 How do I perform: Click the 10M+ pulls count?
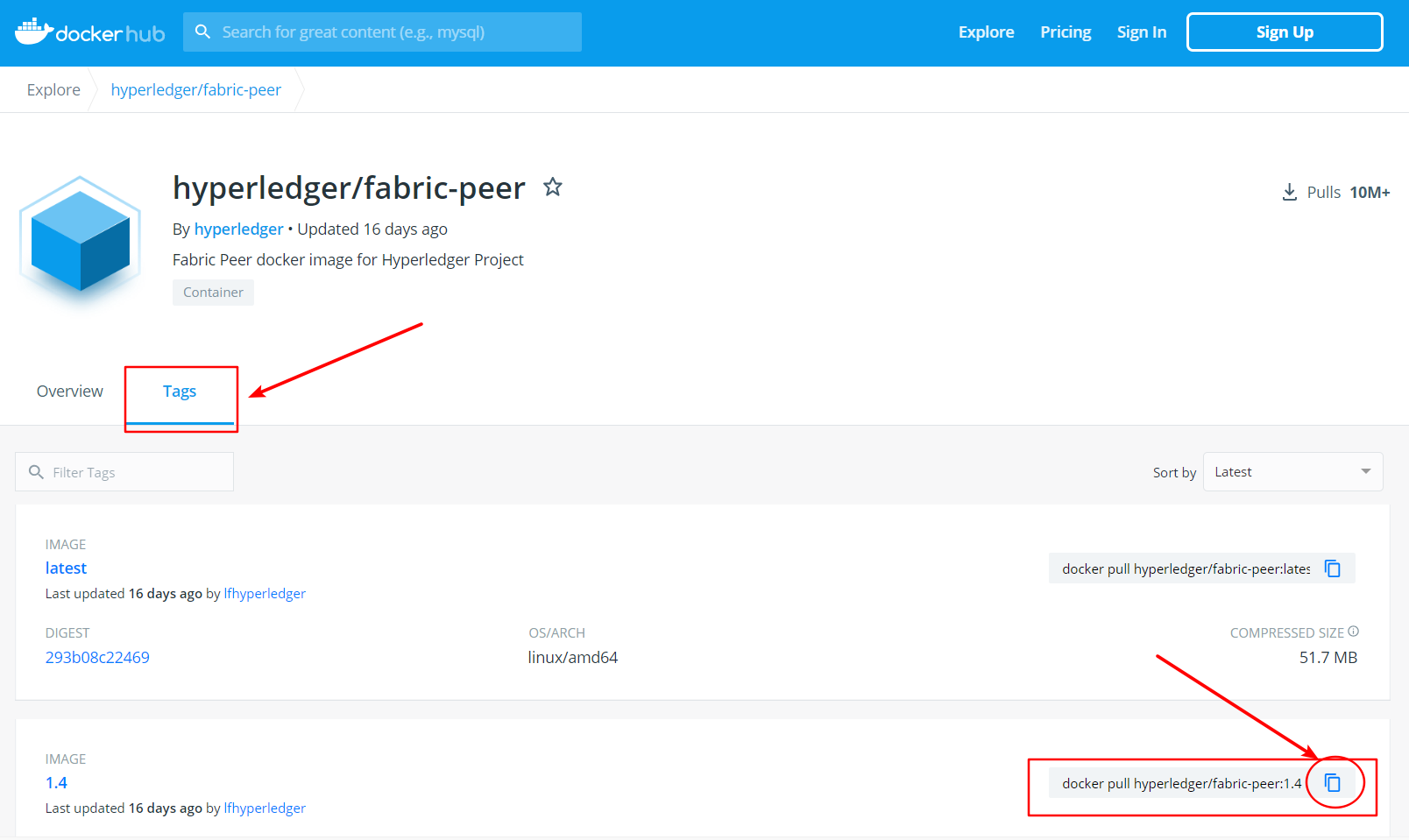tap(1370, 193)
